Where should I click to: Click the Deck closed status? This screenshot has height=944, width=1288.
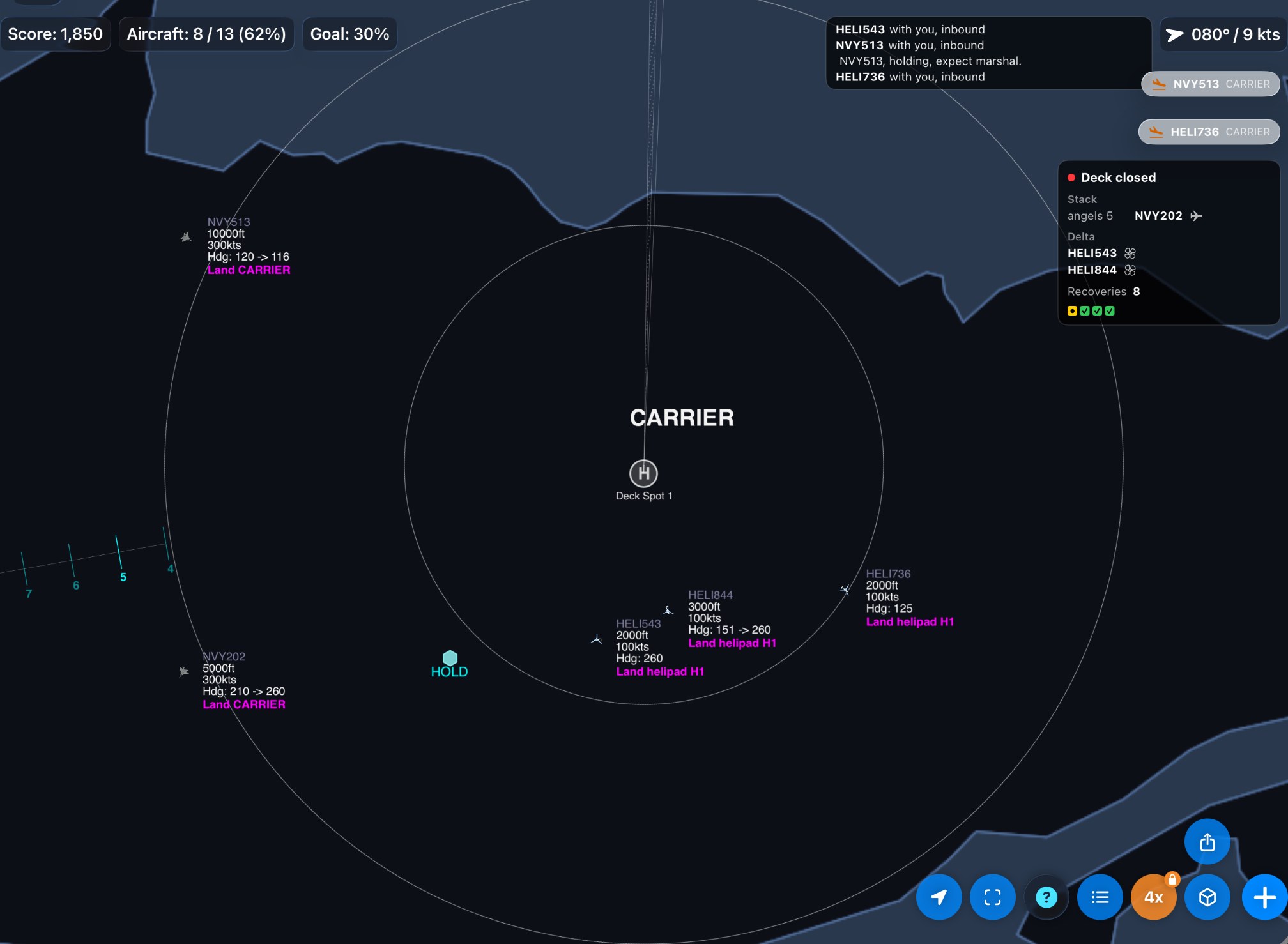(1112, 178)
